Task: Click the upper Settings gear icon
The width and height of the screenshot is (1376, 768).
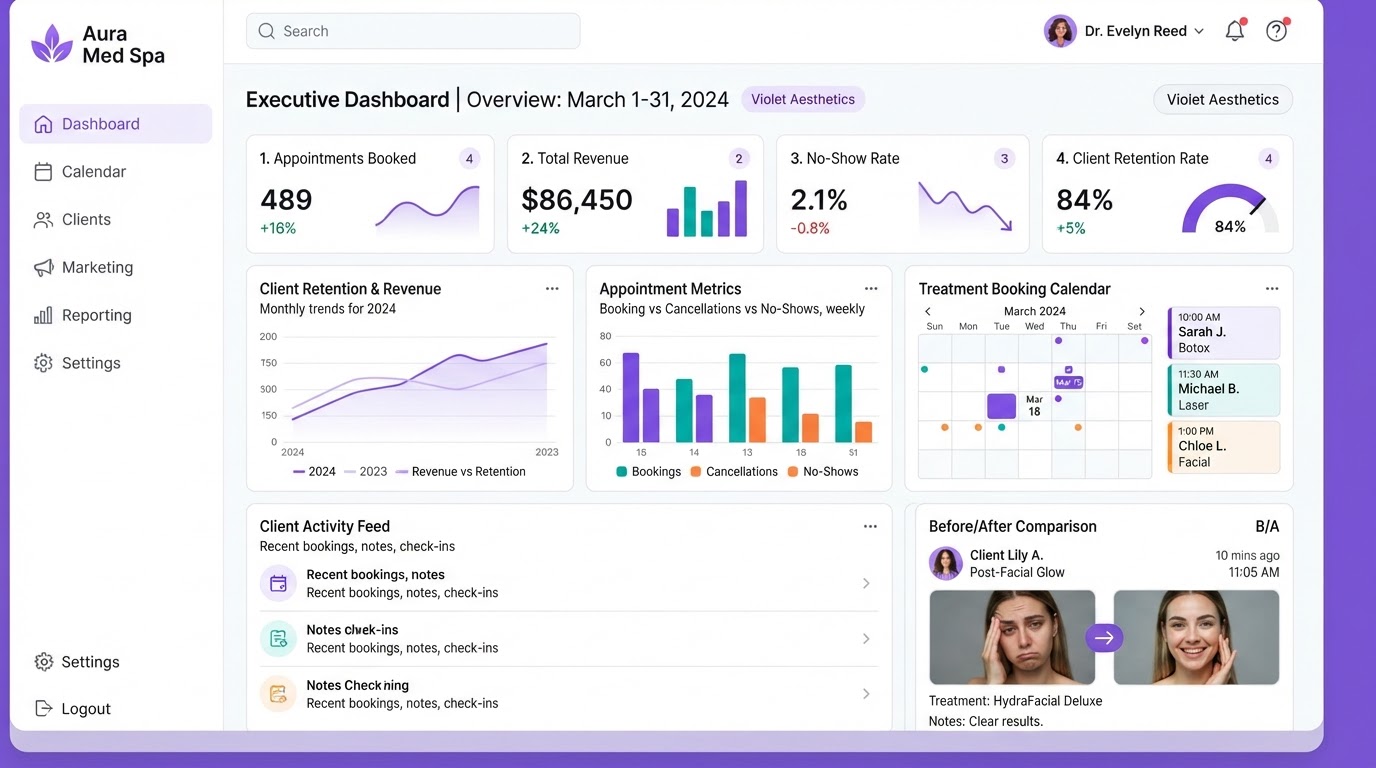Action: 43,363
